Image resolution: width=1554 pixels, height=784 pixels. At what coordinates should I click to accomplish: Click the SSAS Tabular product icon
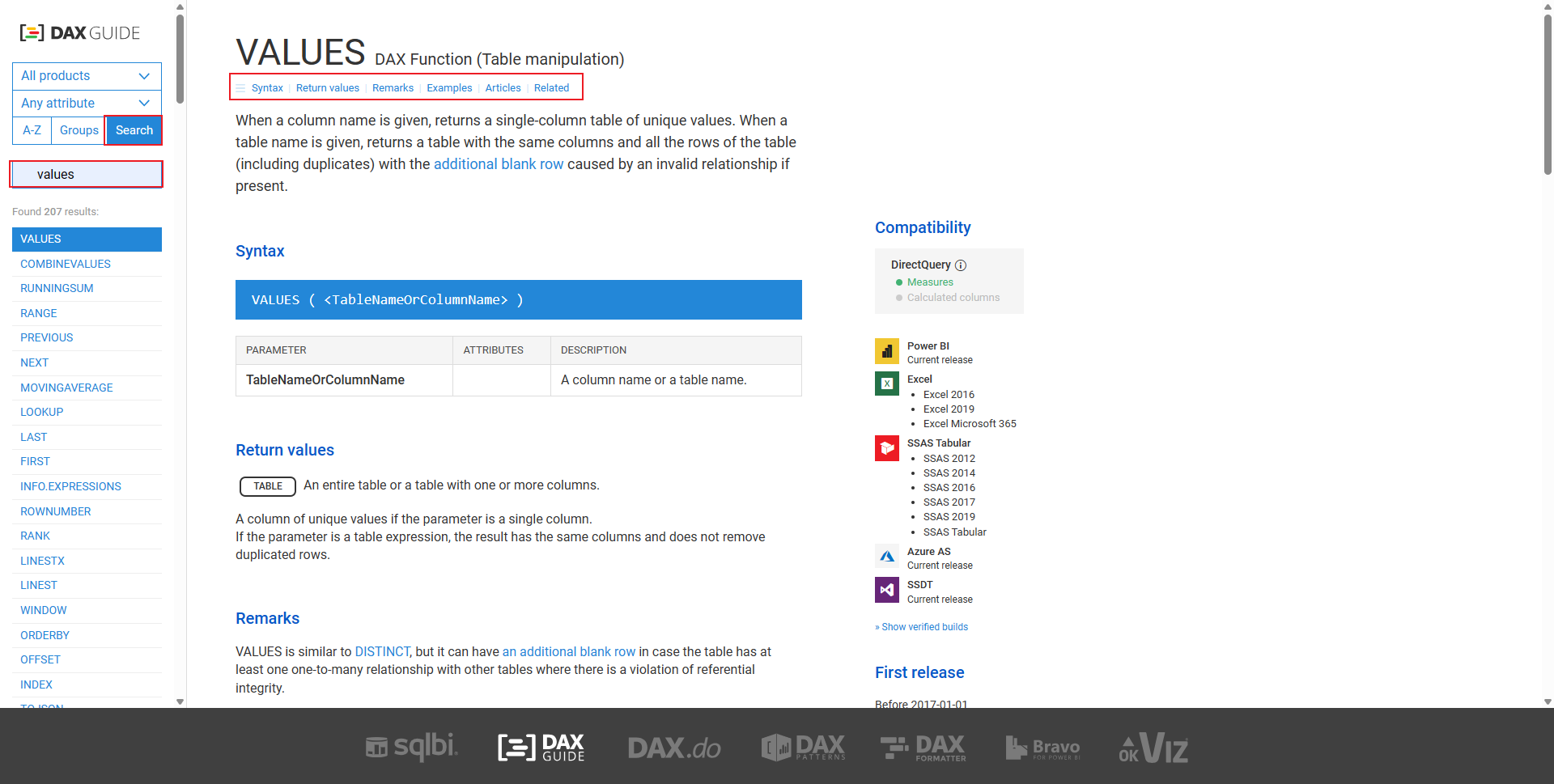[887, 447]
